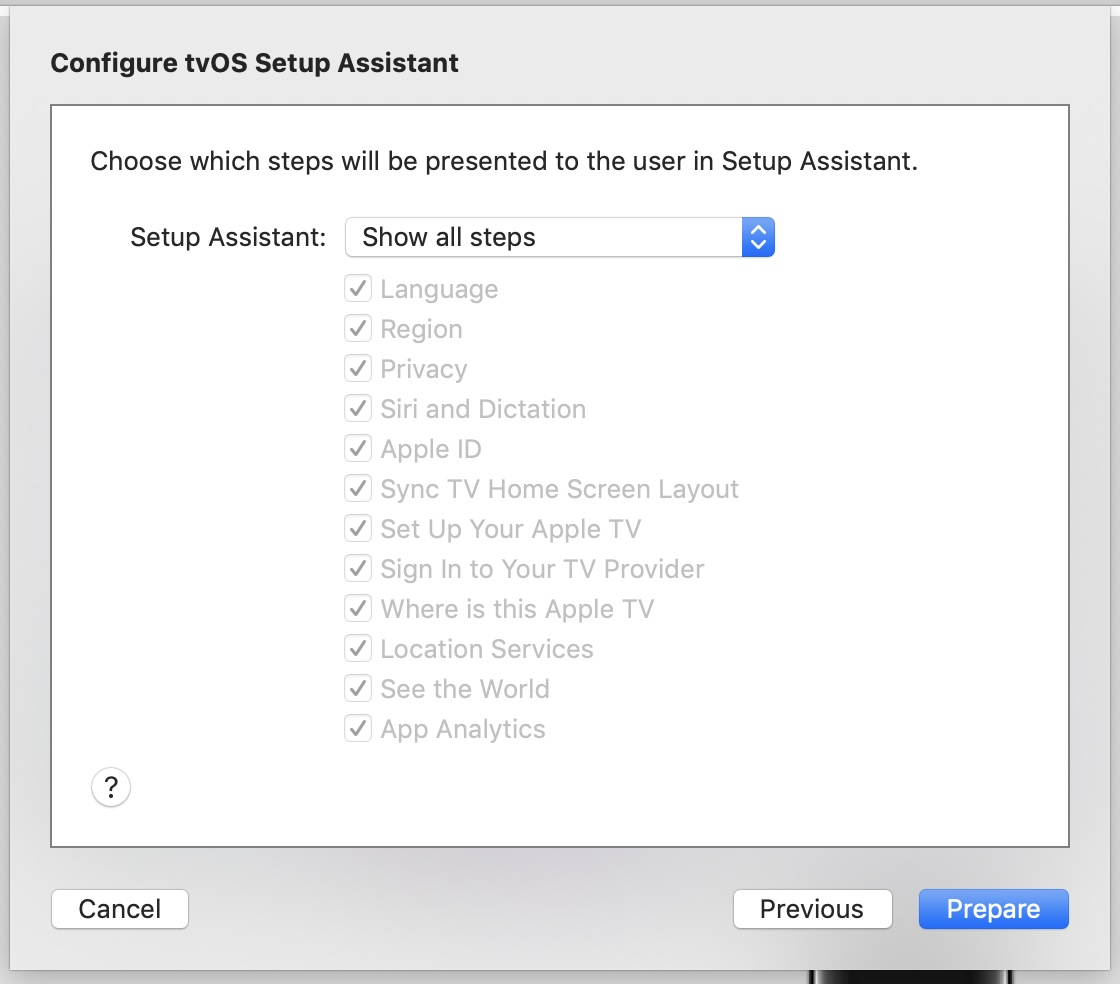Toggle the Language checkbox
The height and width of the screenshot is (984, 1120).
coord(358,289)
